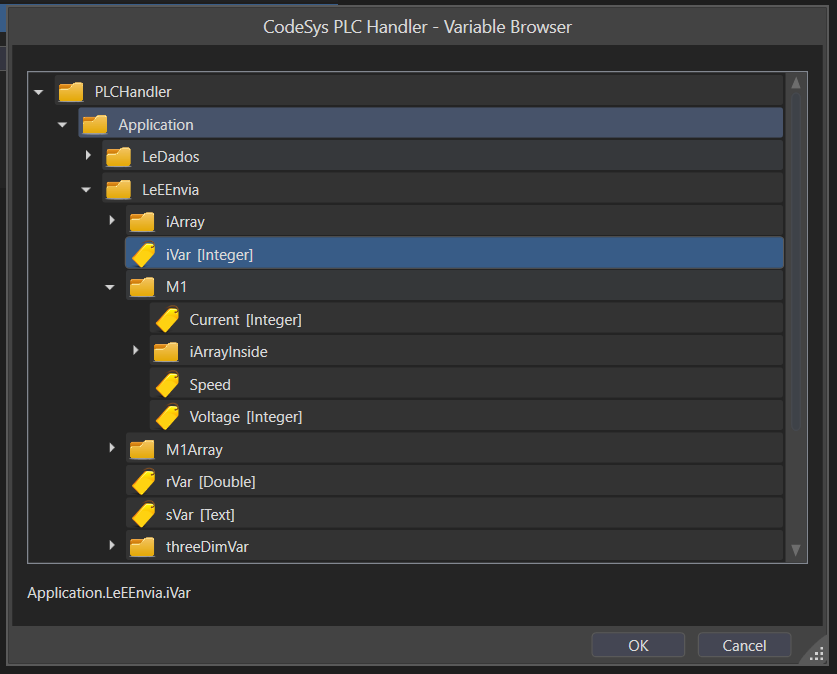Collapse the M1 node

click(111, 287)
